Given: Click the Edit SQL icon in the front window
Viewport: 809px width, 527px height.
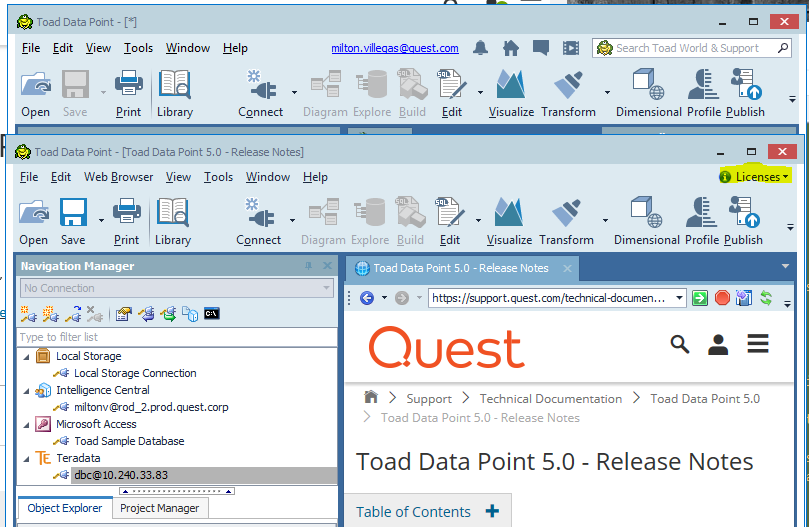Looking at the screenshot, I should pyautogui.click(x=450, y=212).
